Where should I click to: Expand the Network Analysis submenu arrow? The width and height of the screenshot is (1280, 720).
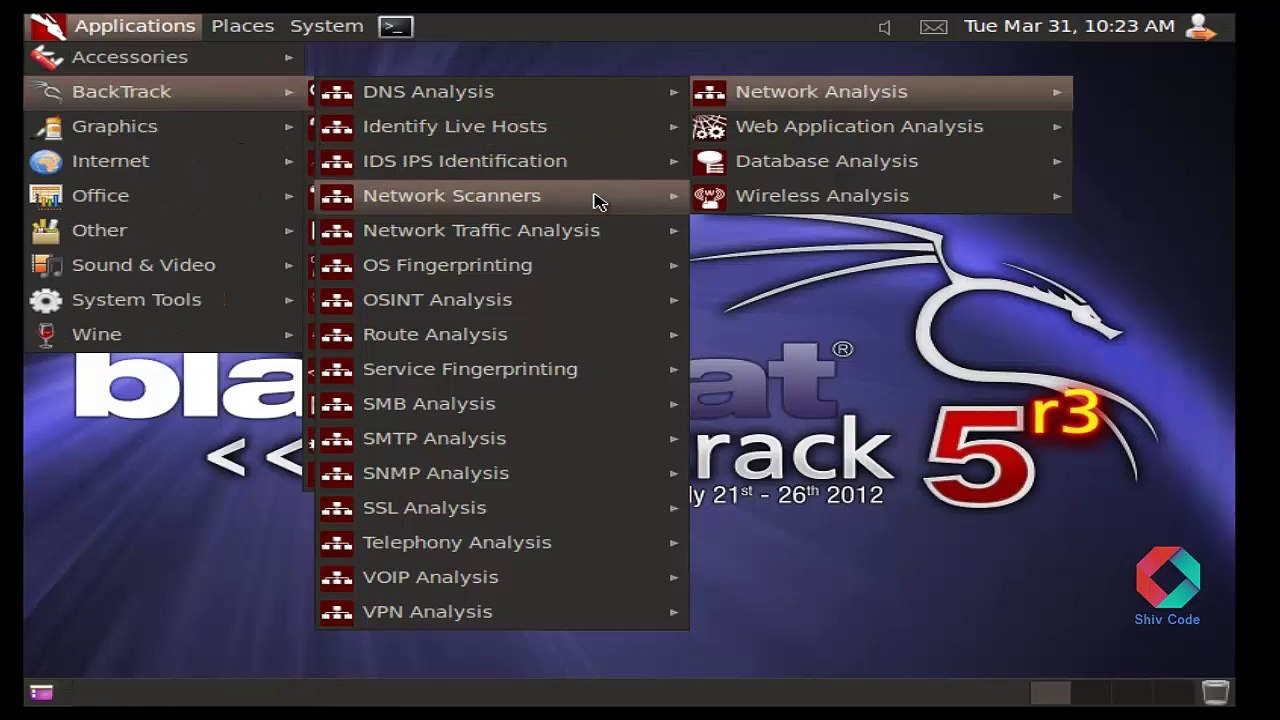click(x=1057, y=92)
